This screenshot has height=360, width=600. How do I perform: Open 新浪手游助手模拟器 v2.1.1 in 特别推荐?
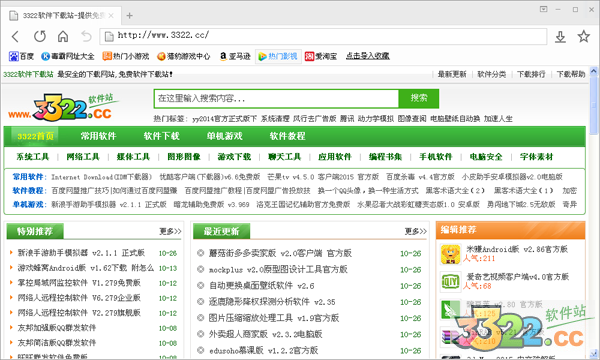click(81, 253)
